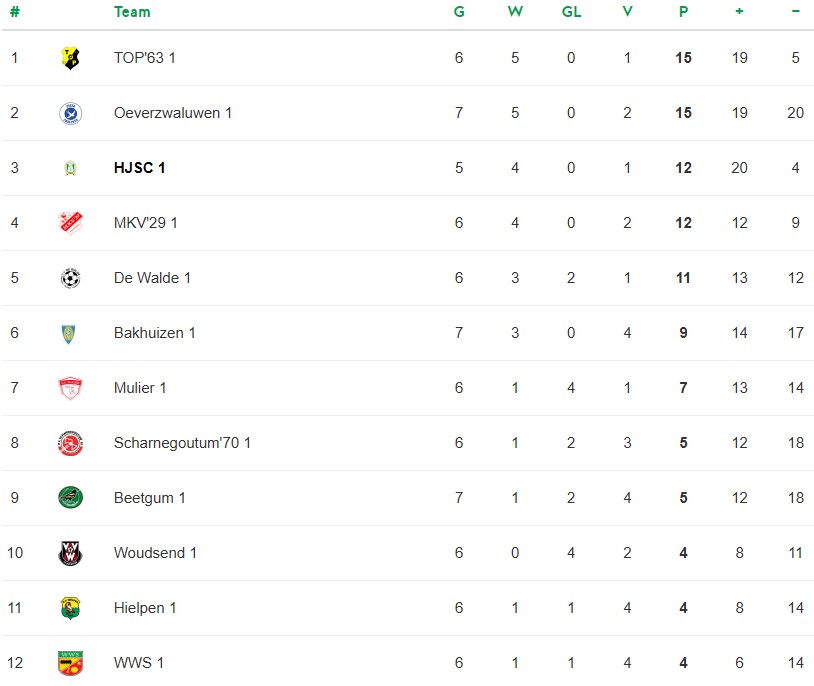Click the Hielpen club crest
The width and height of the screenshot is (814, 686).
click(x=70, y=608)
